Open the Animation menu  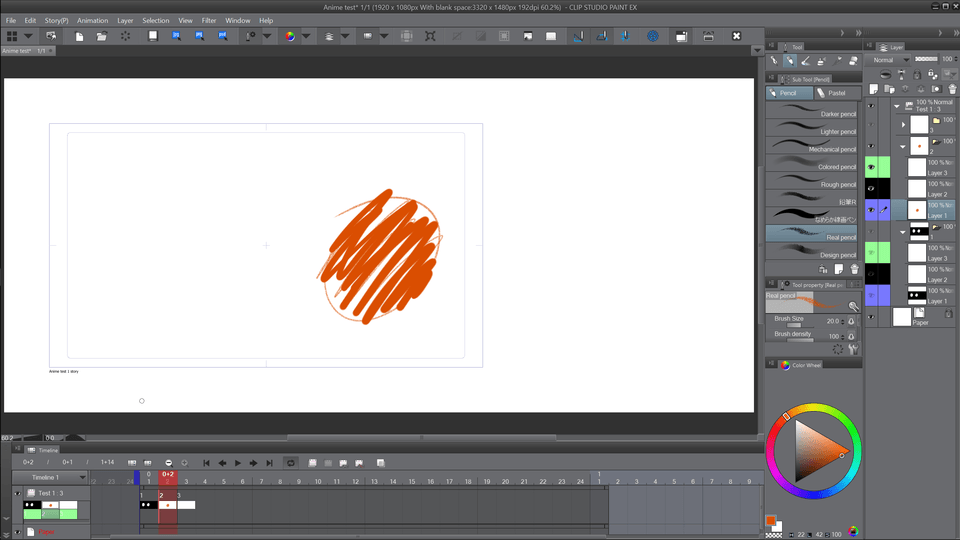pos(92,20)
